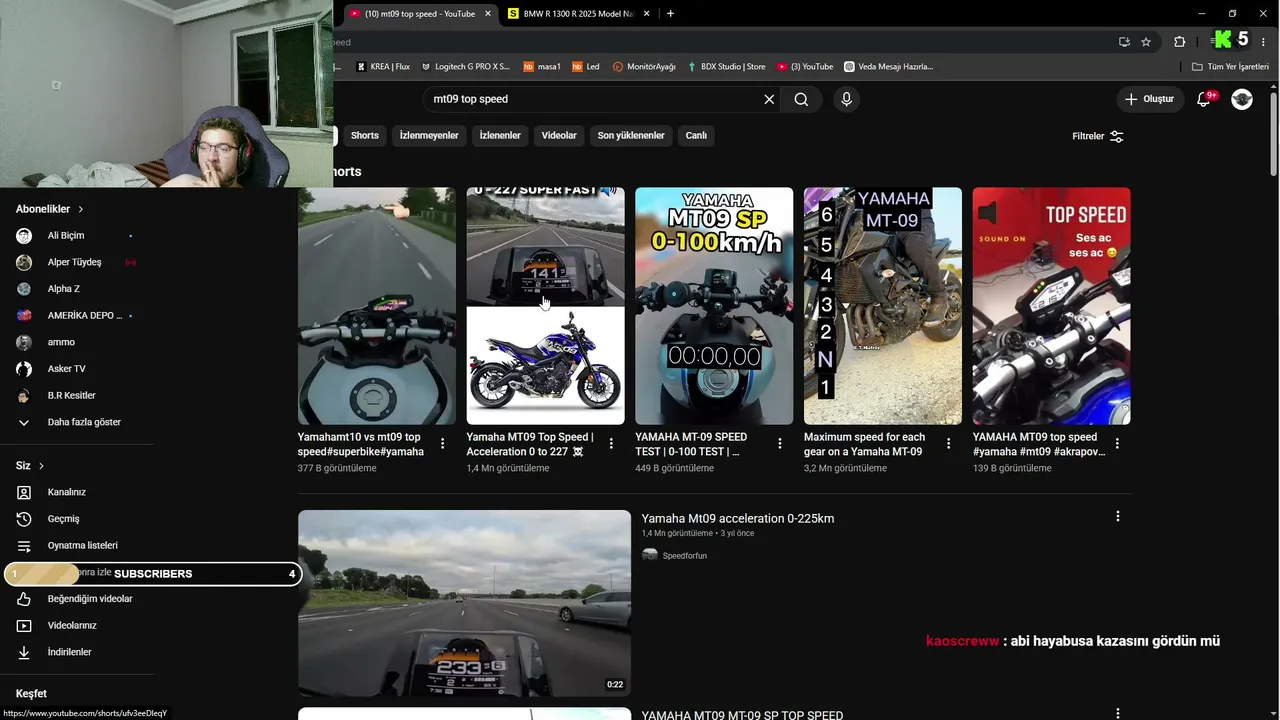Close the BMW R 1300 R tab
Viewport: 1280px width, 720px height.
(x=646, y=14)
